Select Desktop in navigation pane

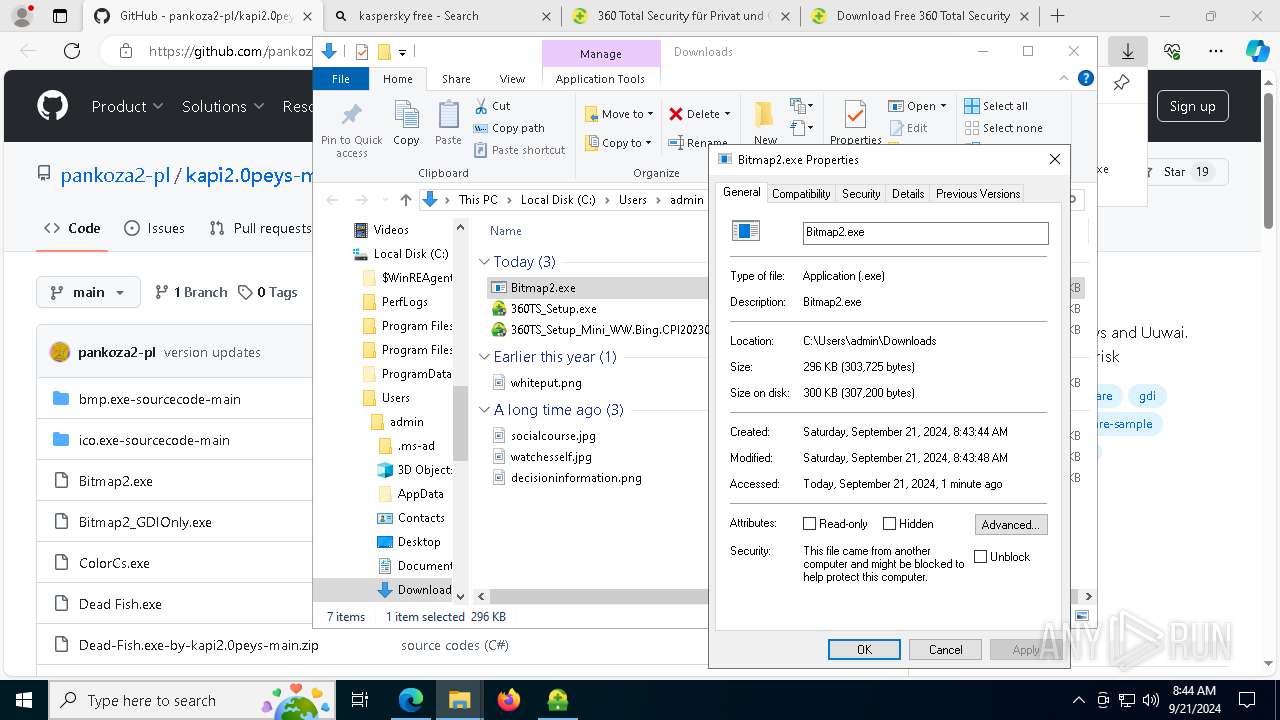[x=418, y=542]
